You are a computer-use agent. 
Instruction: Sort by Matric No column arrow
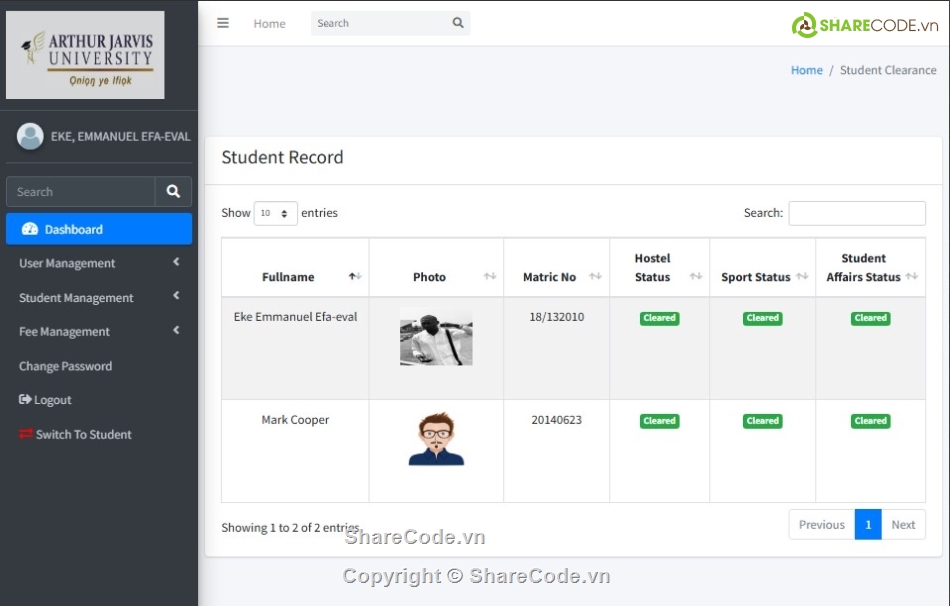pyautogui.click(x=596, y=276)
